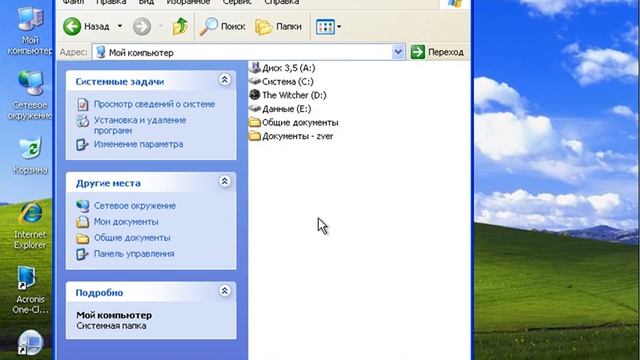Image resolution: width=640 pixels, height=360 pixels.
Task: Click the sidebar Общие документы folder icon
Action: (82, 238)
